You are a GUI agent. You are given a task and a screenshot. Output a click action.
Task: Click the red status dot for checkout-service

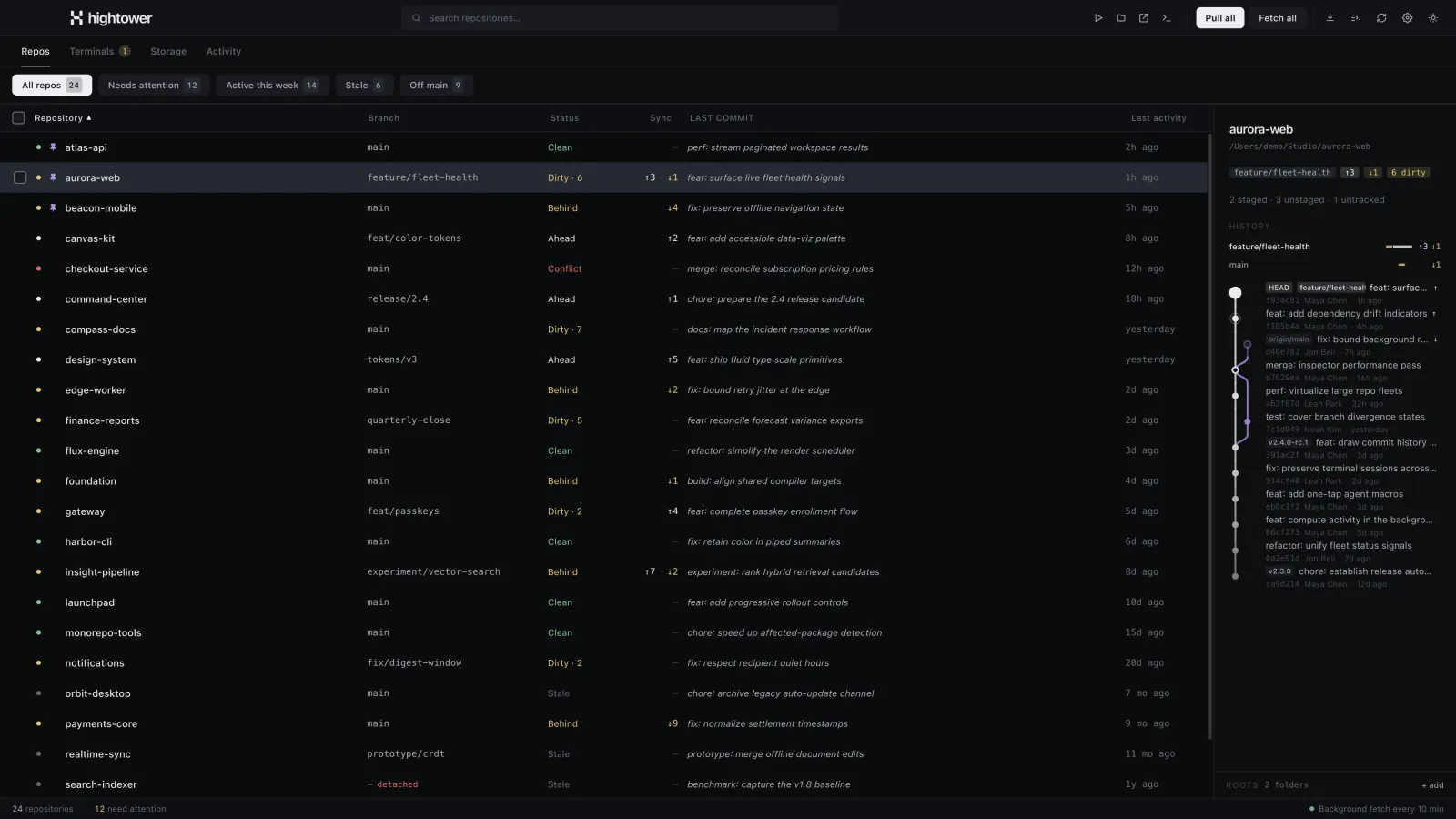(x=38, y=268)
